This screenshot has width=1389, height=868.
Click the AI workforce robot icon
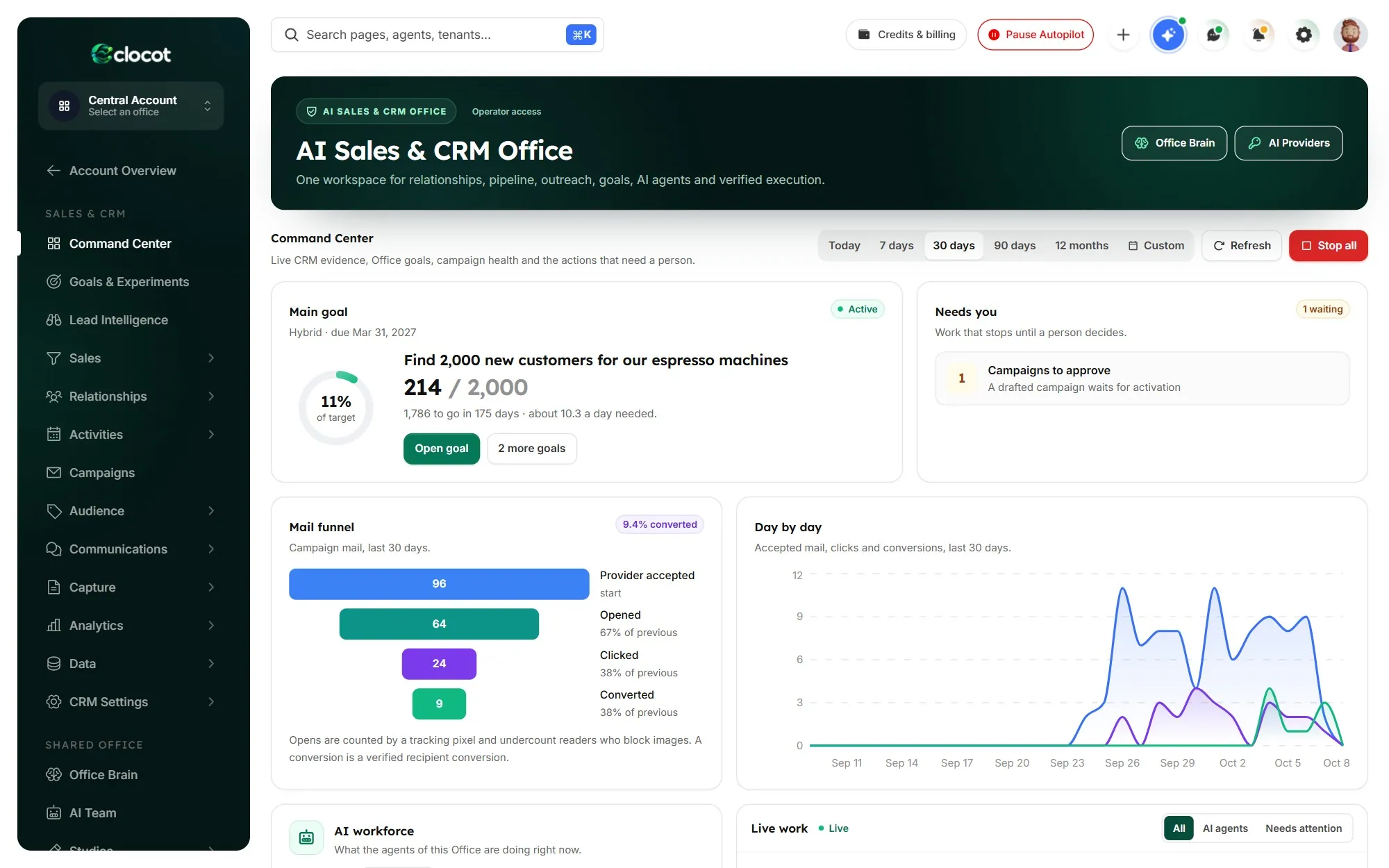[306, 837]
